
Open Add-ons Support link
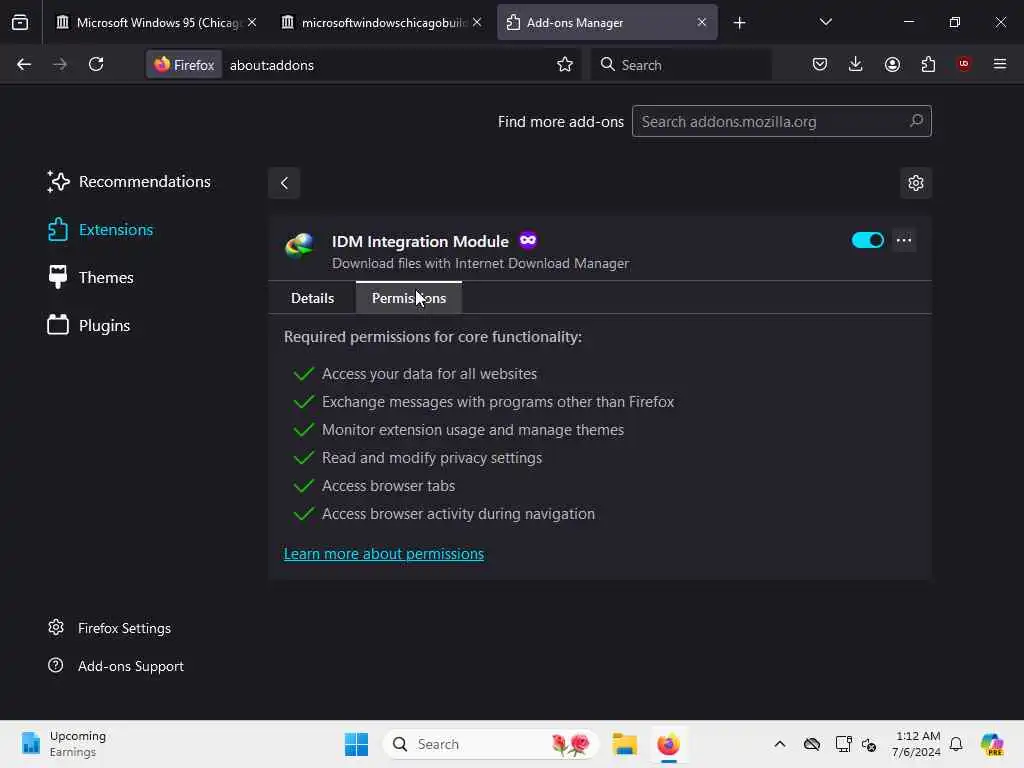click(116, 666)
